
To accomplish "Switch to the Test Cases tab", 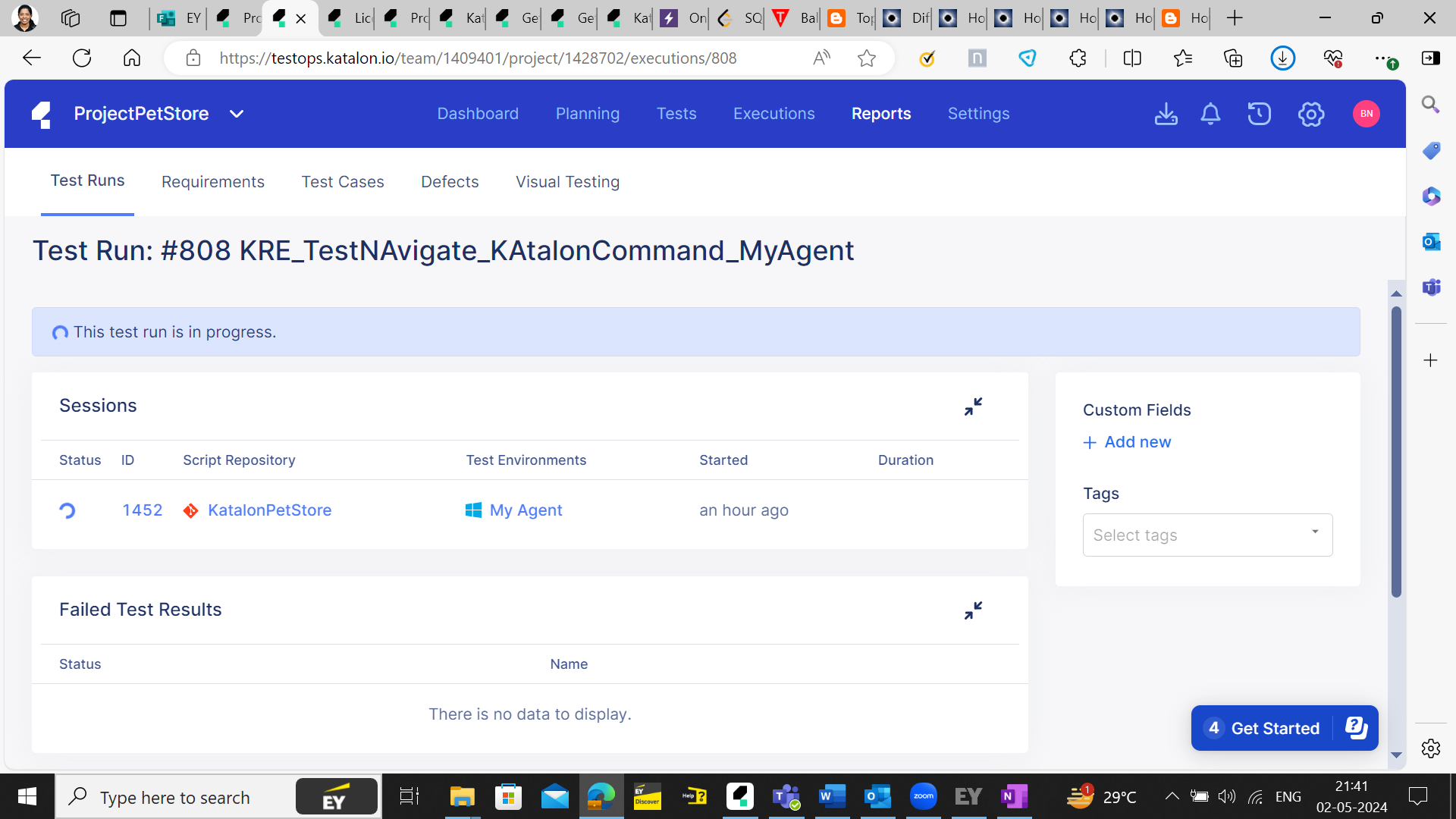I will pyautogui.click(x=343, y=182).
